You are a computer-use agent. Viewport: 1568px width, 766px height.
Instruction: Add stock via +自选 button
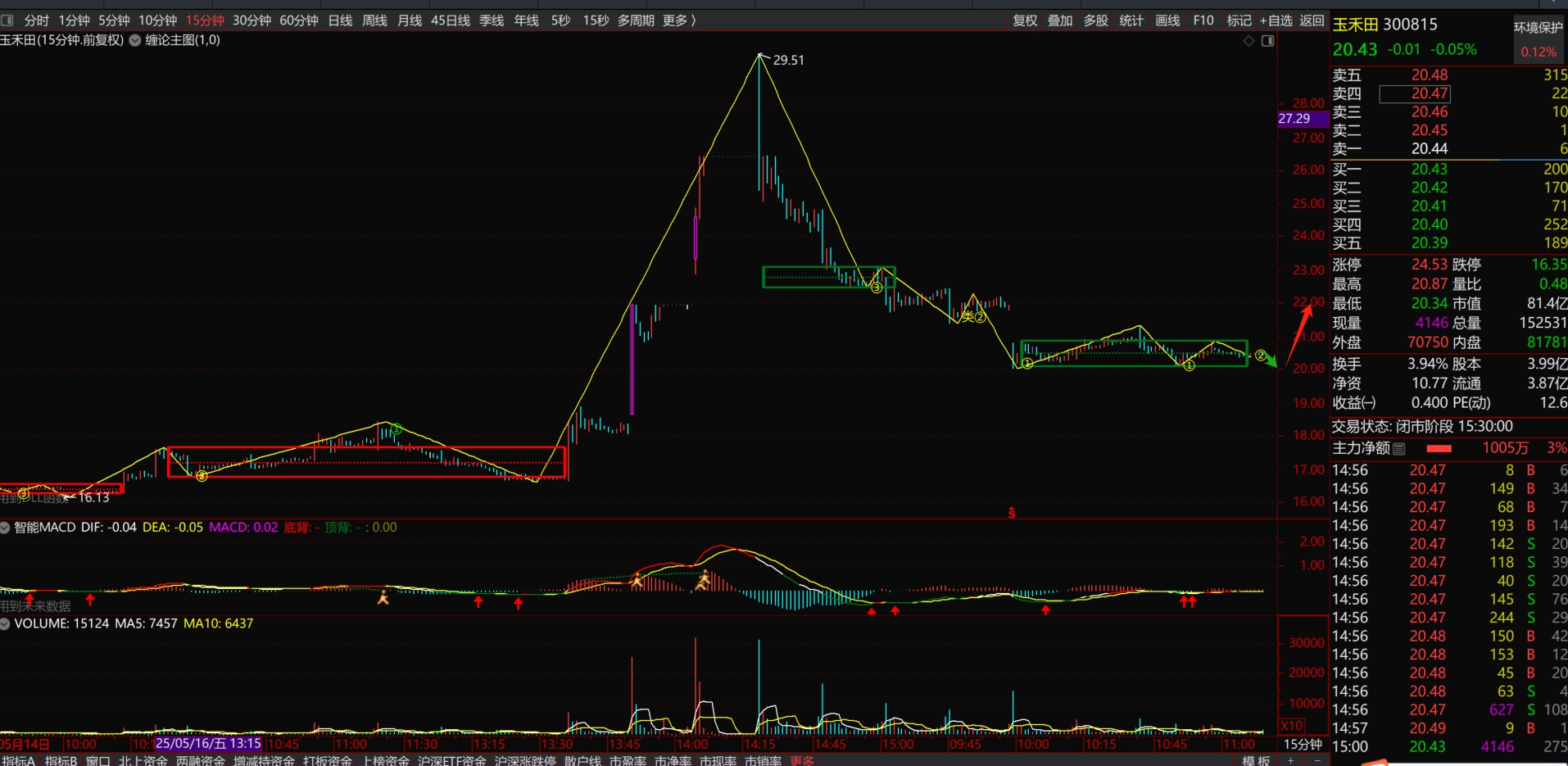[1276, 20]
